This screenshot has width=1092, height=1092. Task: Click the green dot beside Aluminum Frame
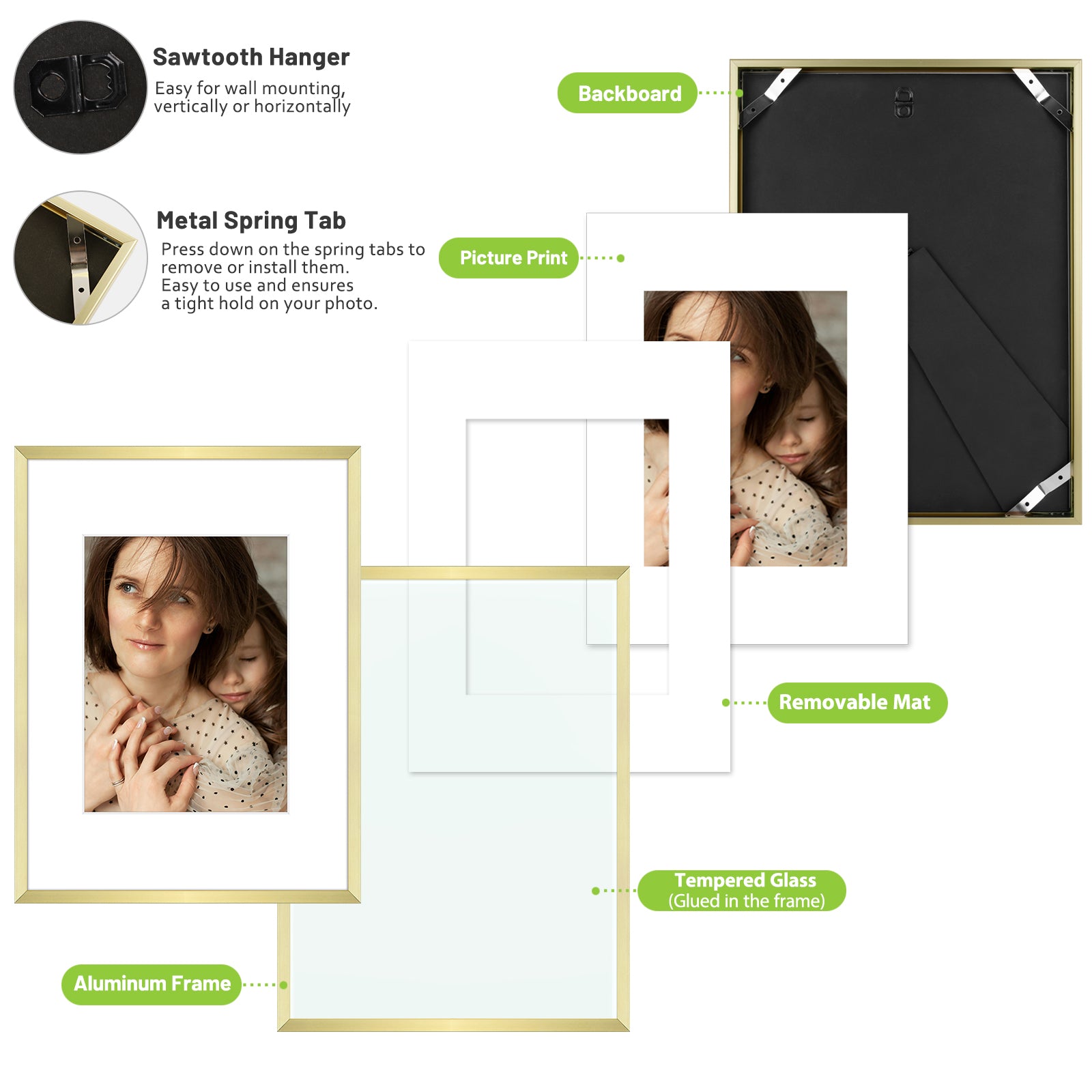click(283, 985)
